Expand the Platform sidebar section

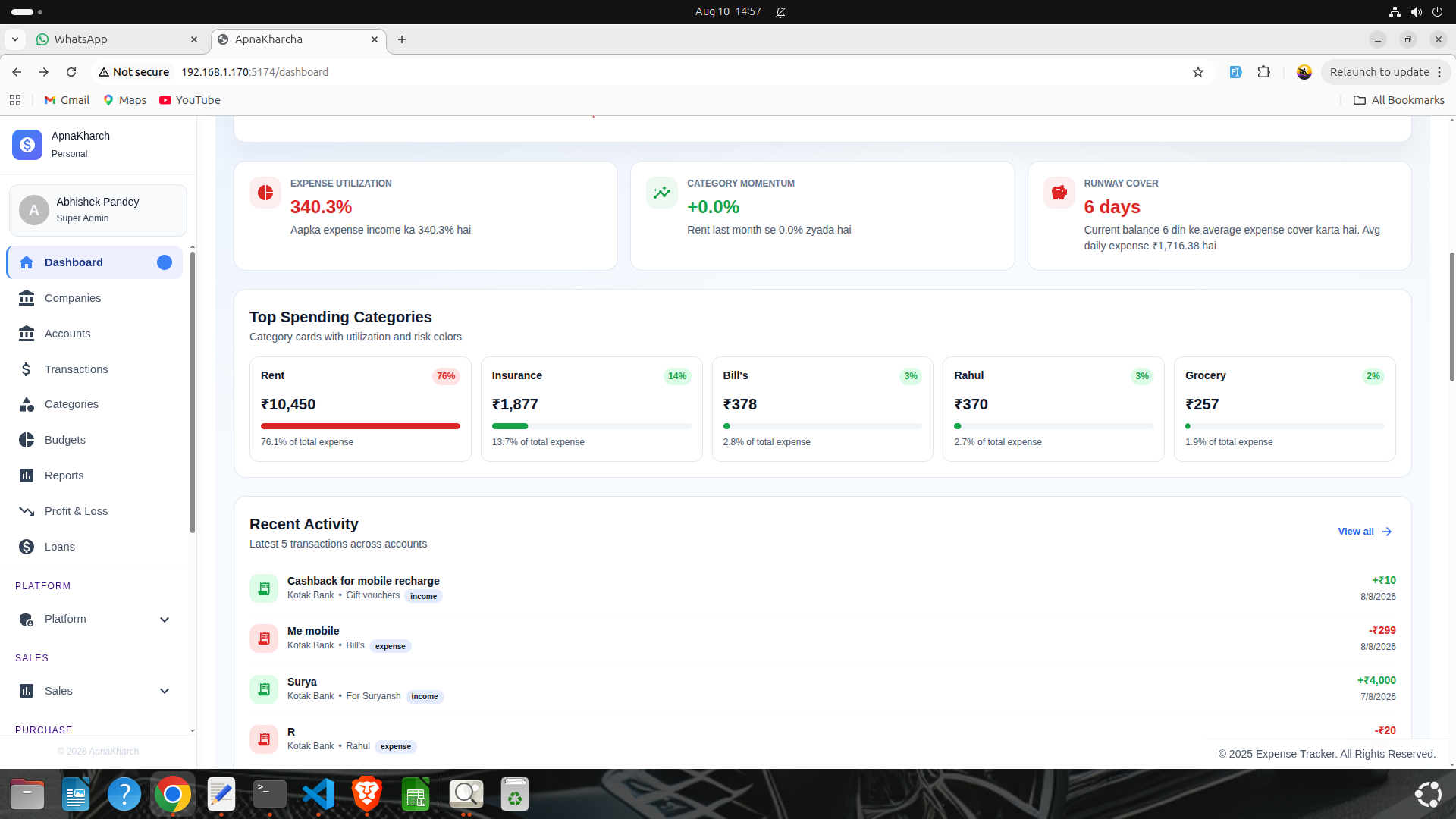pyautogui.click(x=95, y=620)
